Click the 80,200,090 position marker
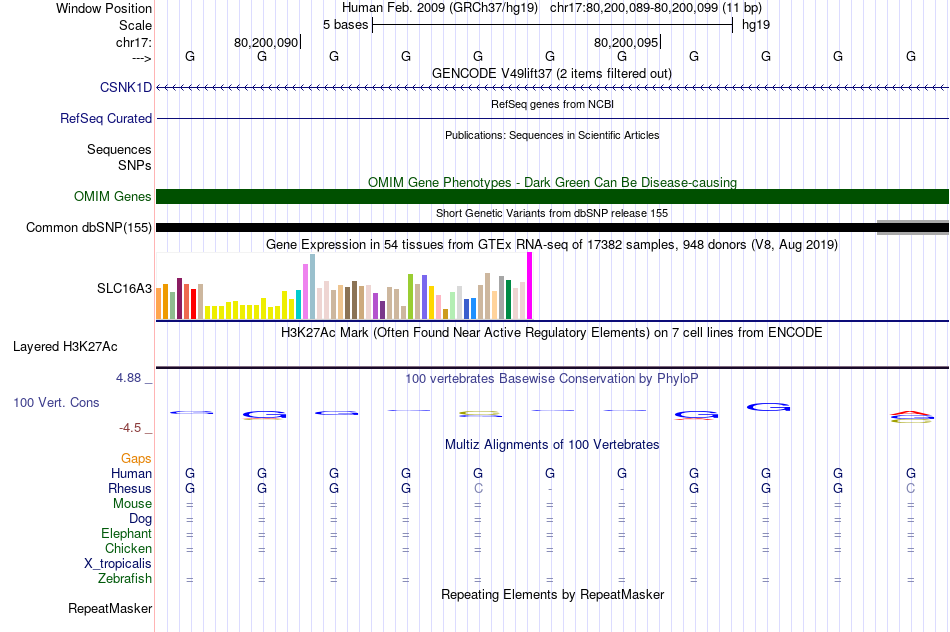Image resolution: width=950 pixels, height=632 pixels. pos(266,42)
